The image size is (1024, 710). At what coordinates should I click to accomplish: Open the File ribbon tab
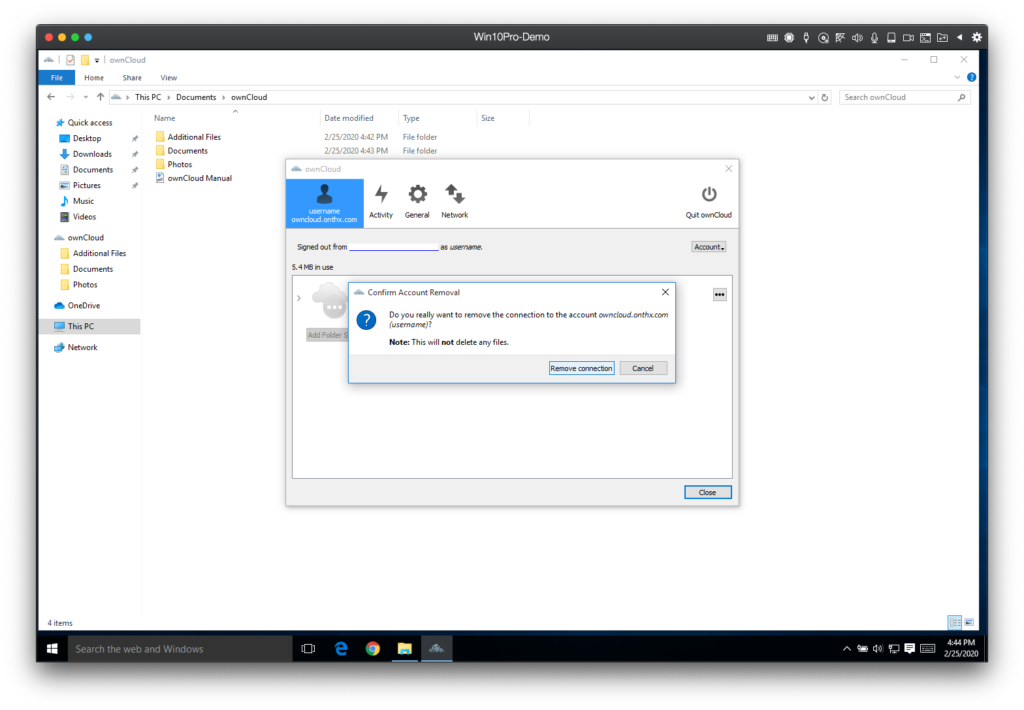pos(57,78)
